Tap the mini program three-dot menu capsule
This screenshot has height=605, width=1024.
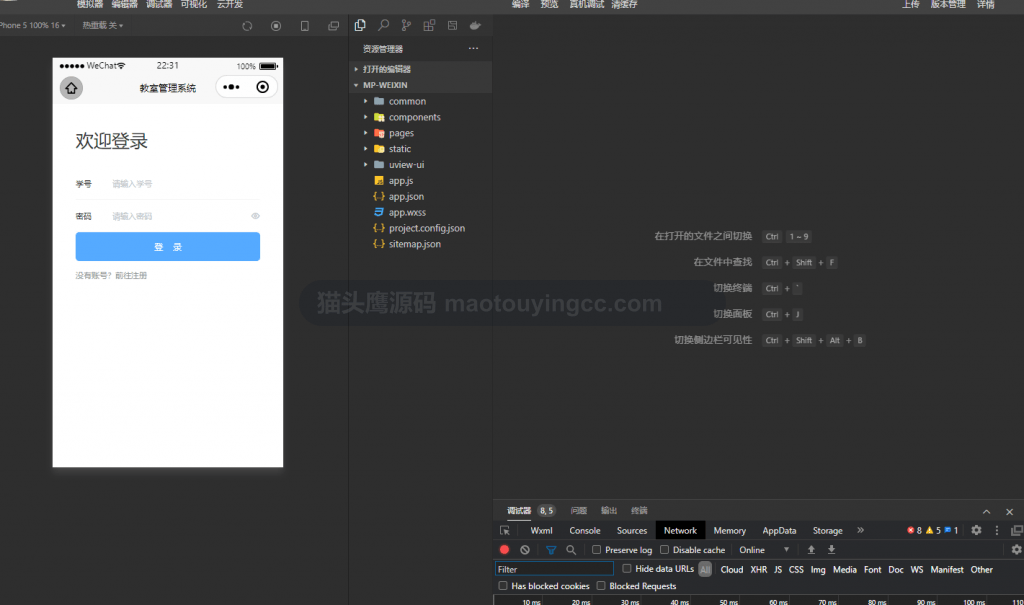(x=231, y=87)
